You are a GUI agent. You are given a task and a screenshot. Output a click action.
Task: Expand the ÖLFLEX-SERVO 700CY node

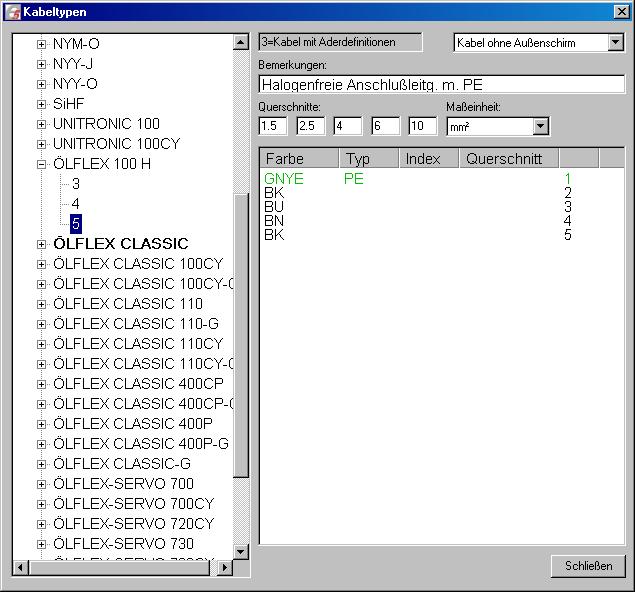tap(41, 504)
